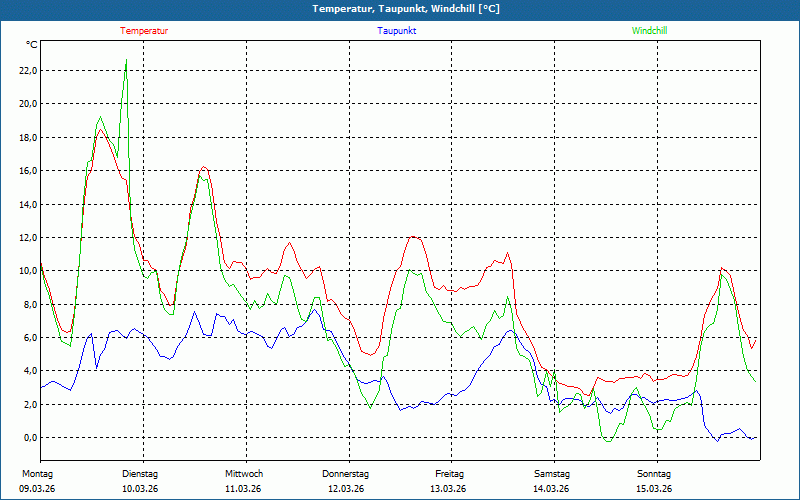Click the Sonntag day label

click(x=654, y=474)
